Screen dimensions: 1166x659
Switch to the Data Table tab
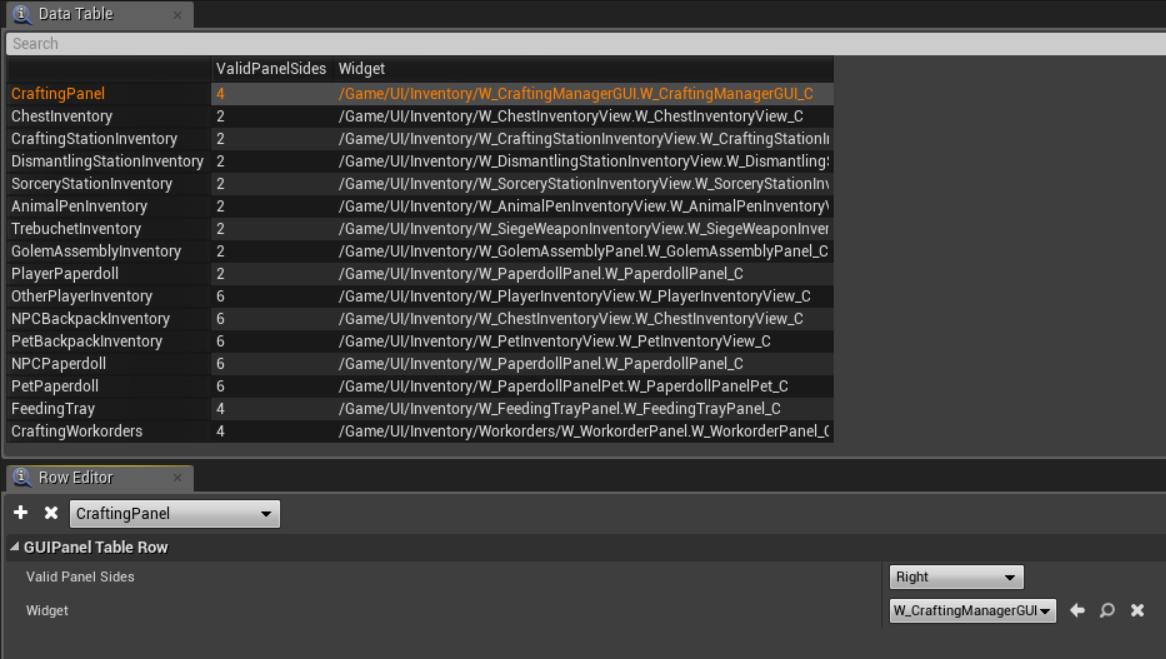(x=76, y=14)
